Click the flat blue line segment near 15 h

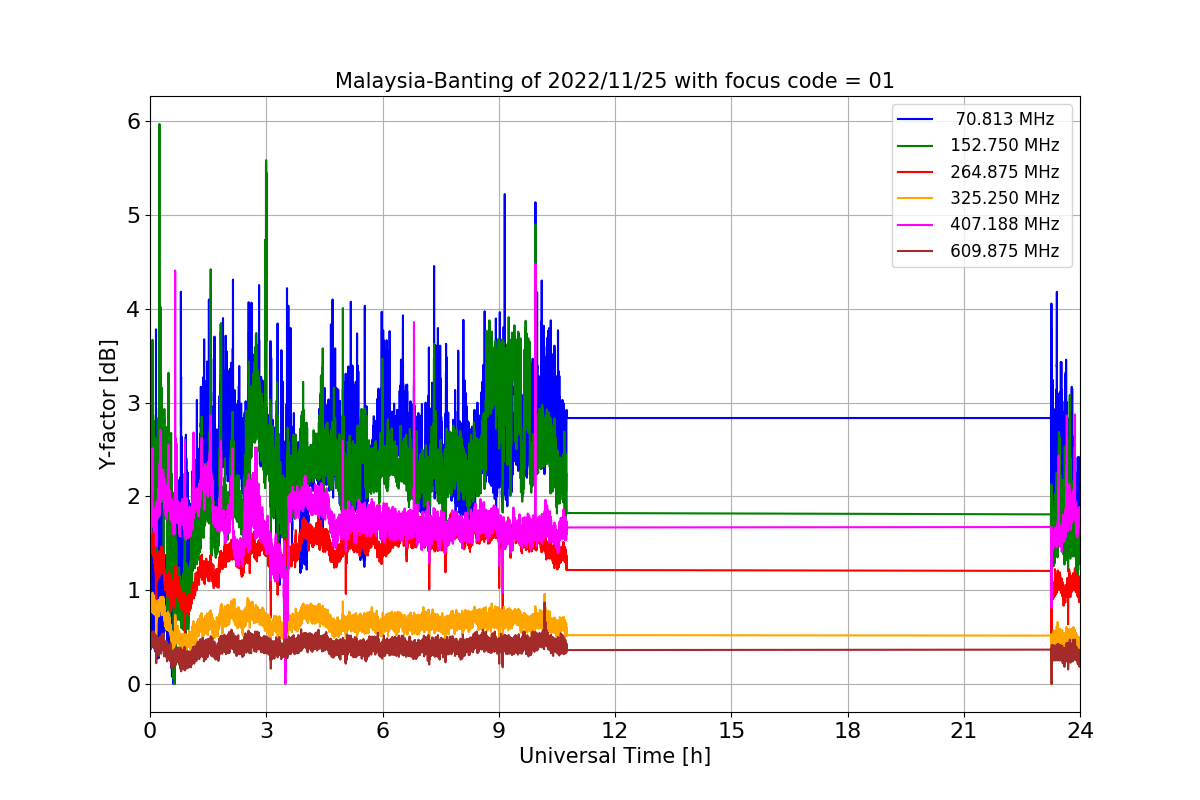(731, 418)
